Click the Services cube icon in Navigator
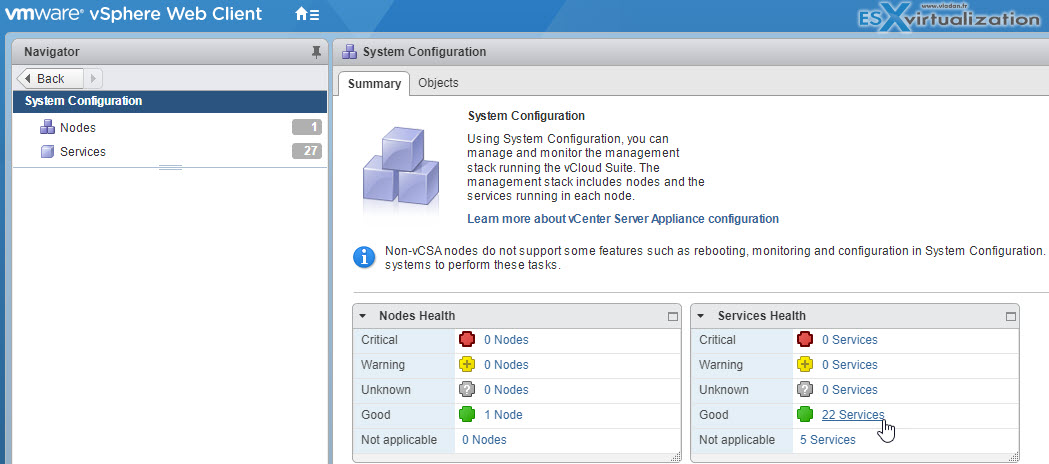This screenshot has width=1049, height=464. (x=47, y=152)
